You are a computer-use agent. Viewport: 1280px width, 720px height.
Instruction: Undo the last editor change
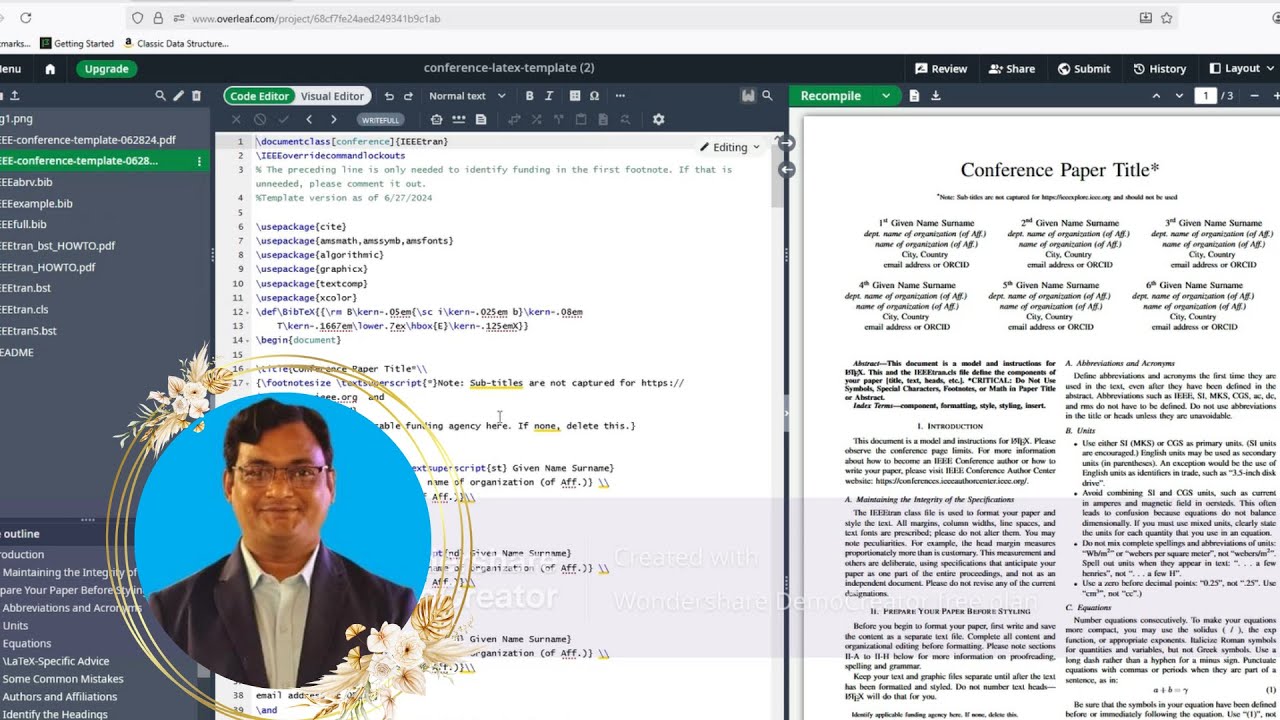(x=389, y=96)
